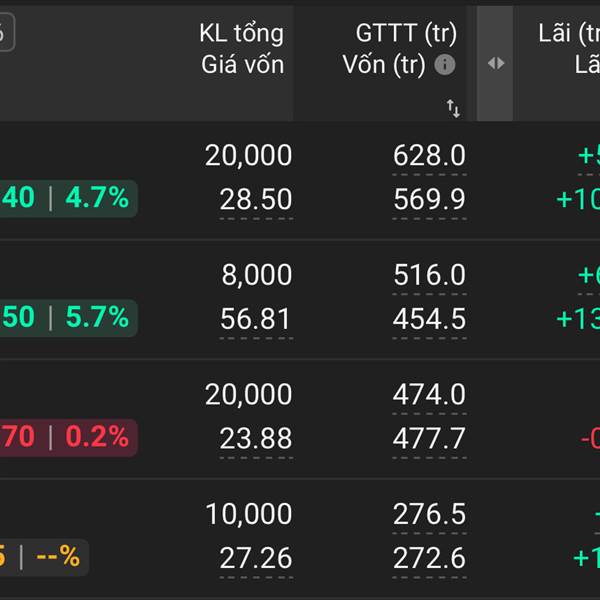Click the sort arrows under GTTT column
This screenshot has height=600, width=600.
453,108
